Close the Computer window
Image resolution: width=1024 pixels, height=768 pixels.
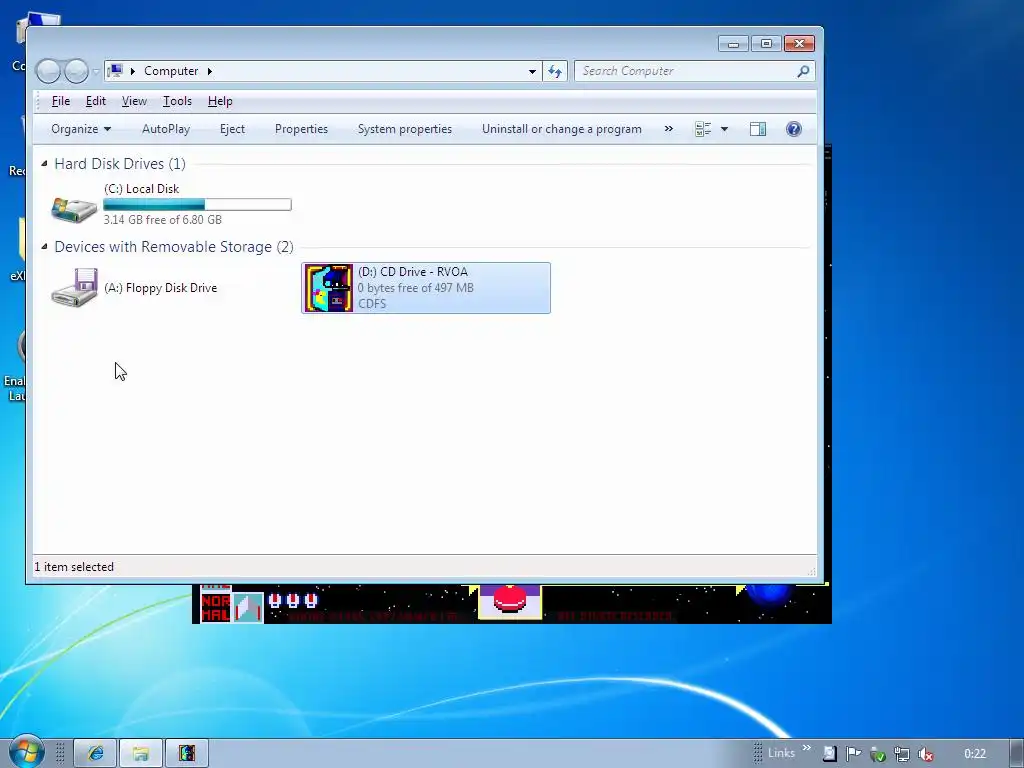[x=799, y=44]
